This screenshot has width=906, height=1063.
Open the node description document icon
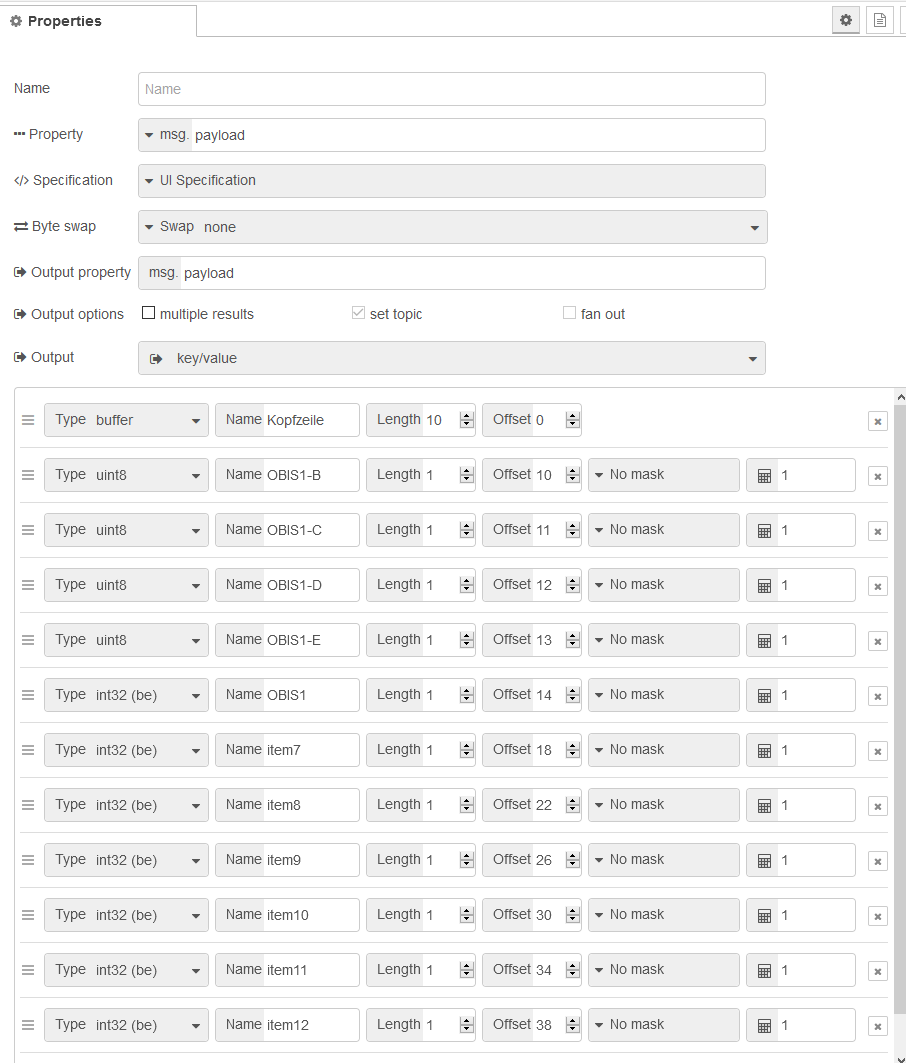coord(880,20)
